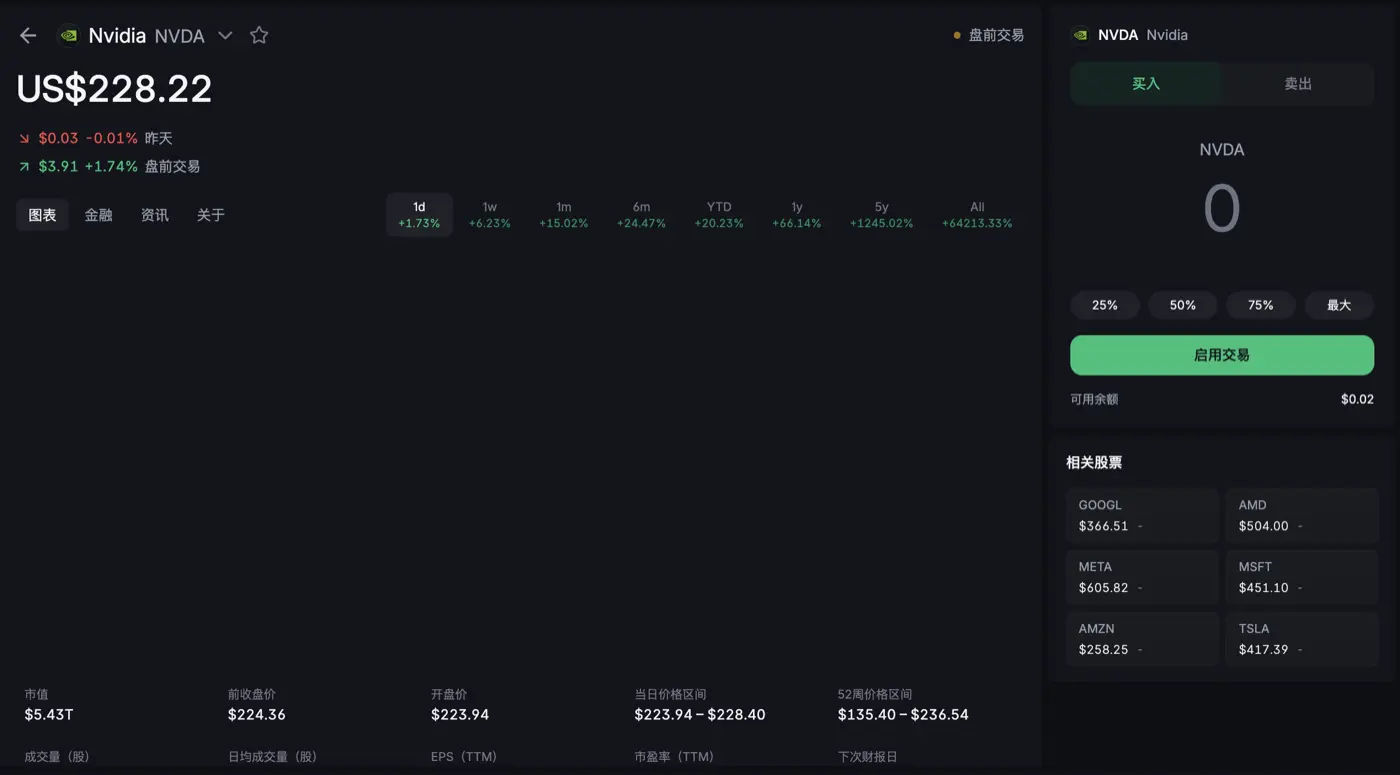Open the AMD related stock card

(1302, 515)
